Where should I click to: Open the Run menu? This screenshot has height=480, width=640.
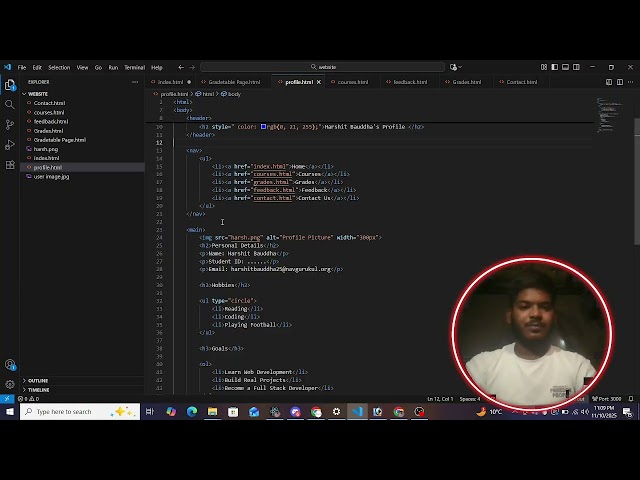113,67
